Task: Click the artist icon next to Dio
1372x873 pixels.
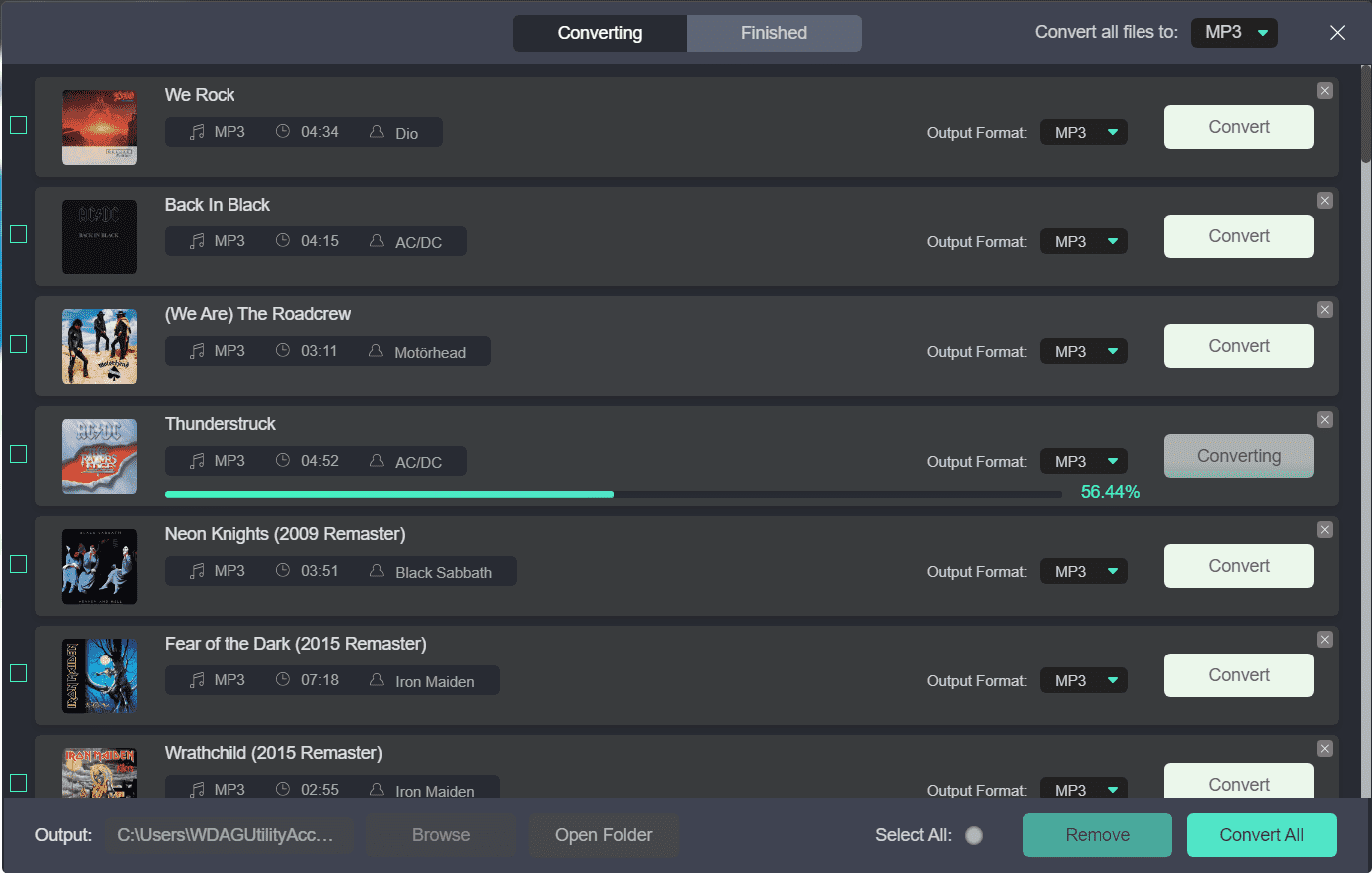Action: click(377, 132)
